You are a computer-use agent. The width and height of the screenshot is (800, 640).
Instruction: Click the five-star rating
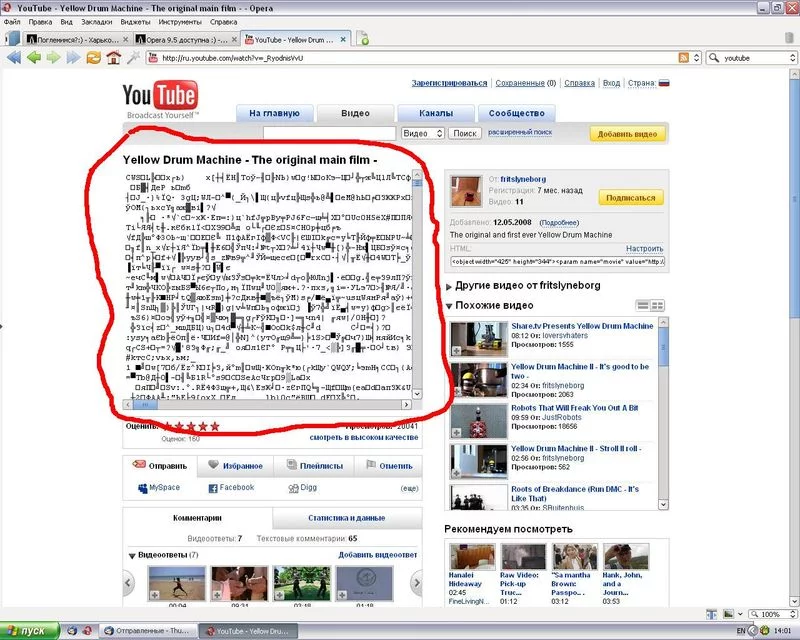click(191, 426)
